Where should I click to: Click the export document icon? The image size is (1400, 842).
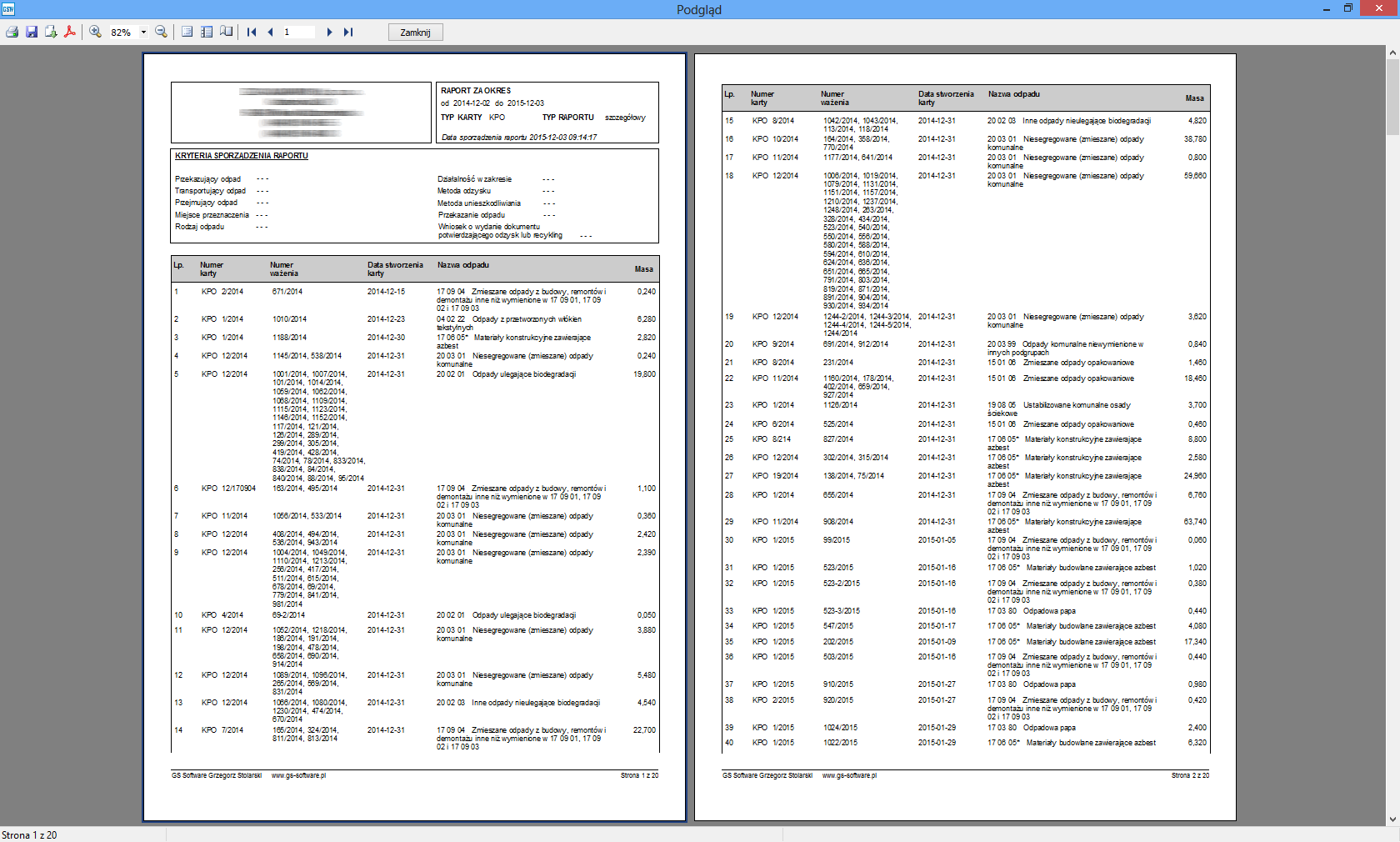click(x=51, y=32)
